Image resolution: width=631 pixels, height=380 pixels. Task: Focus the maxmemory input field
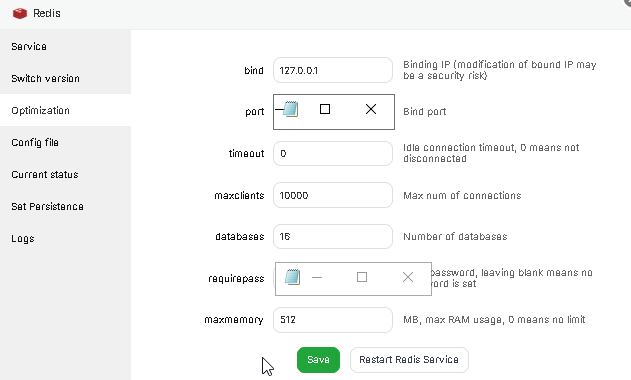[333, 320]
